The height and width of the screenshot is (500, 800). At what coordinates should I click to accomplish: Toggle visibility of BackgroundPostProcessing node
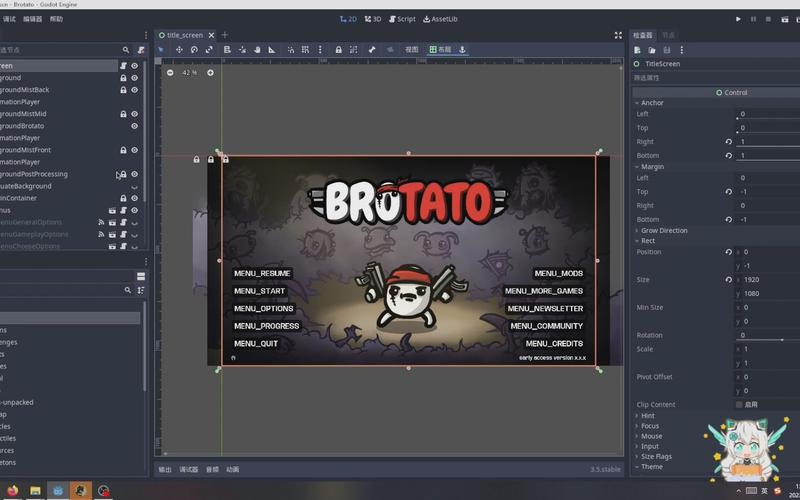[135, 174]
